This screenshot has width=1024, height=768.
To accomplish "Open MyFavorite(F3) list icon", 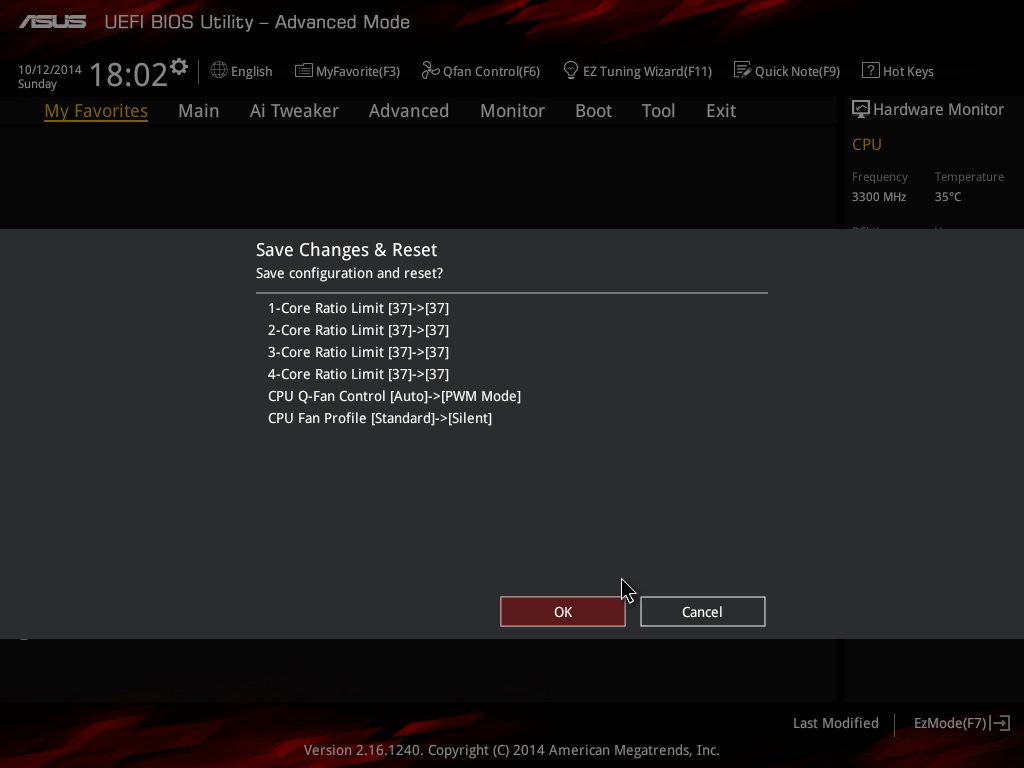I will [x=304, y=71].
